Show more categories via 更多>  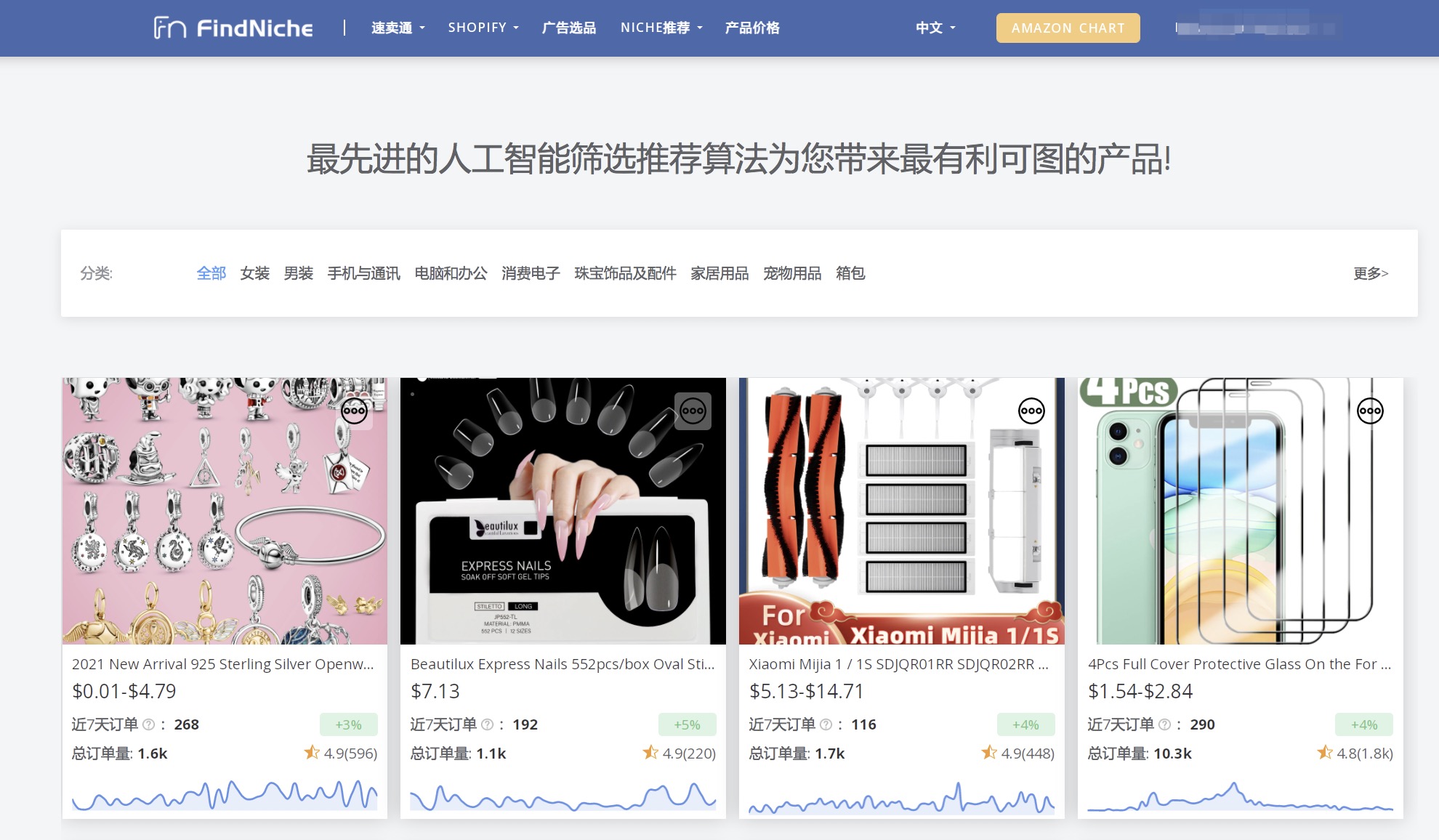click(x=1371, y=273)
